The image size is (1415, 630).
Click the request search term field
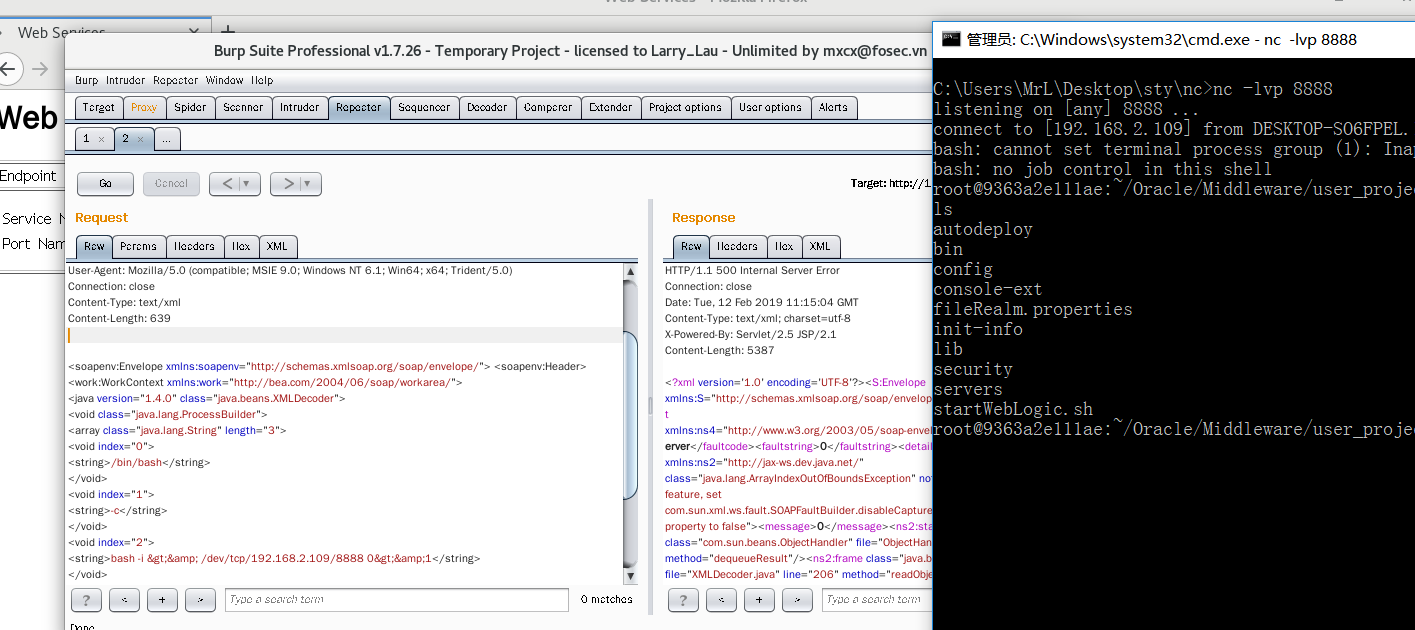pos(397,600)
